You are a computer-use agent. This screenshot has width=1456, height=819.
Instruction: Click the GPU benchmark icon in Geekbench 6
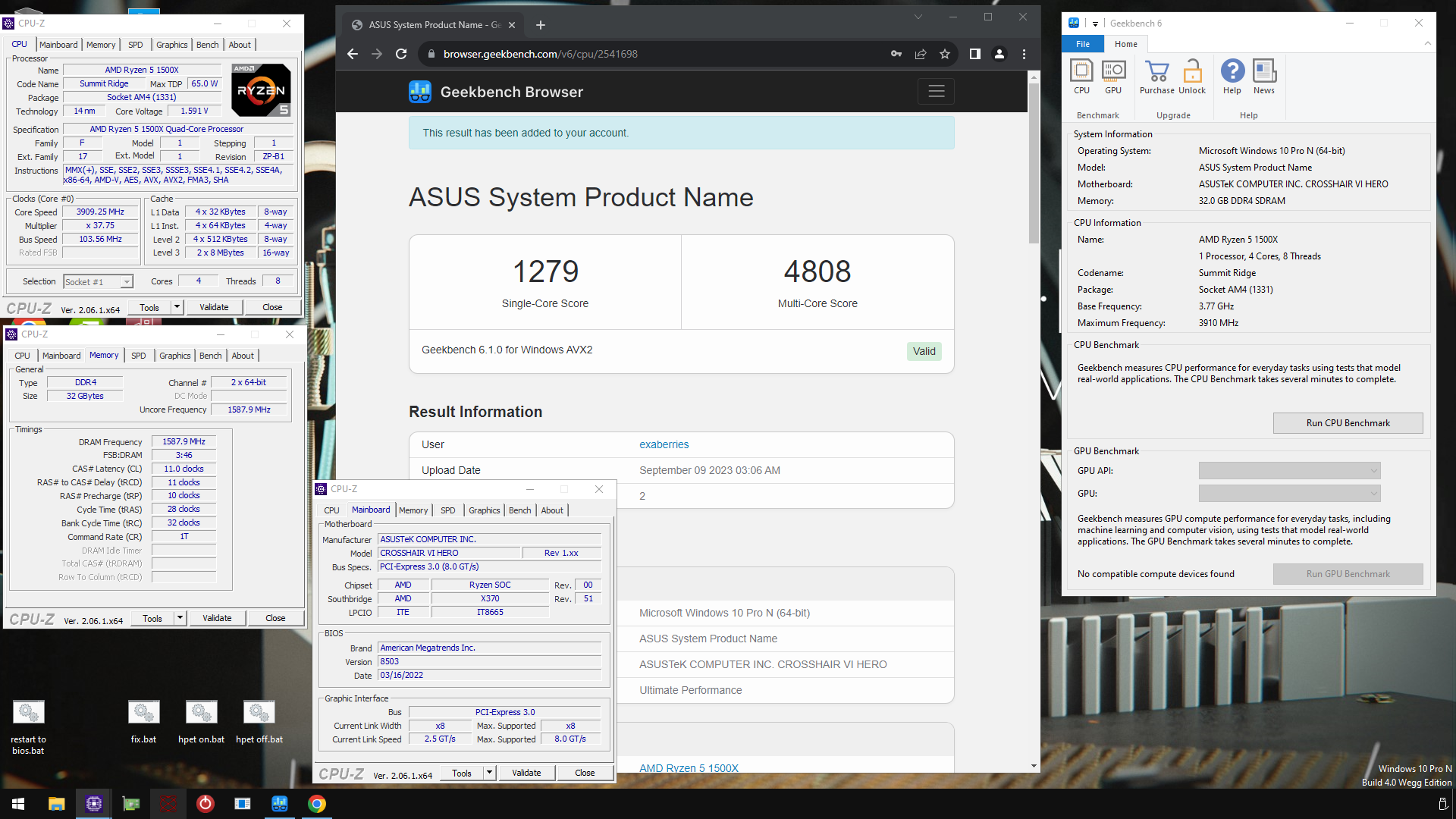[1112, 77]
